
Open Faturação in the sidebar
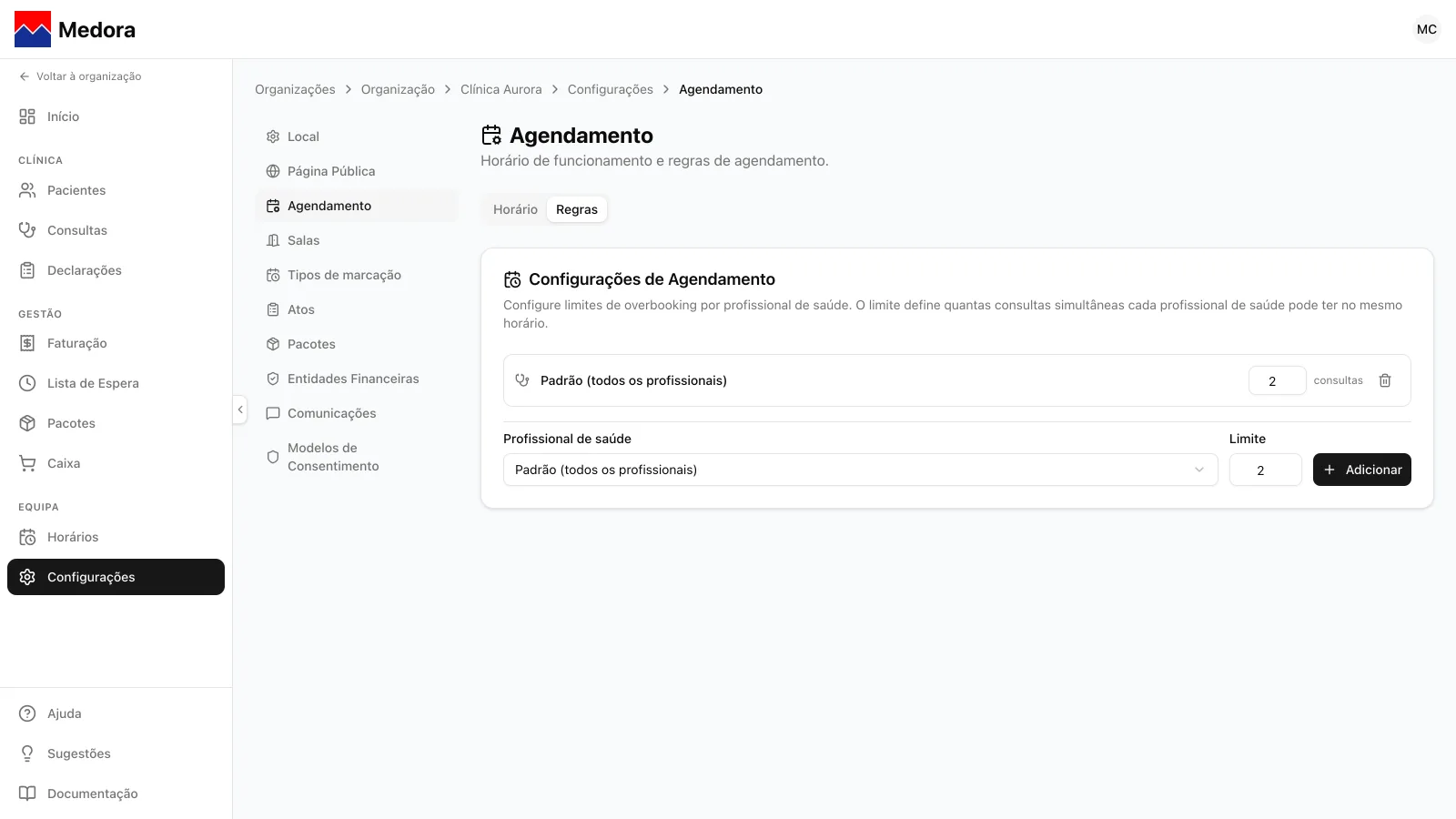click(x=116, y=343)
